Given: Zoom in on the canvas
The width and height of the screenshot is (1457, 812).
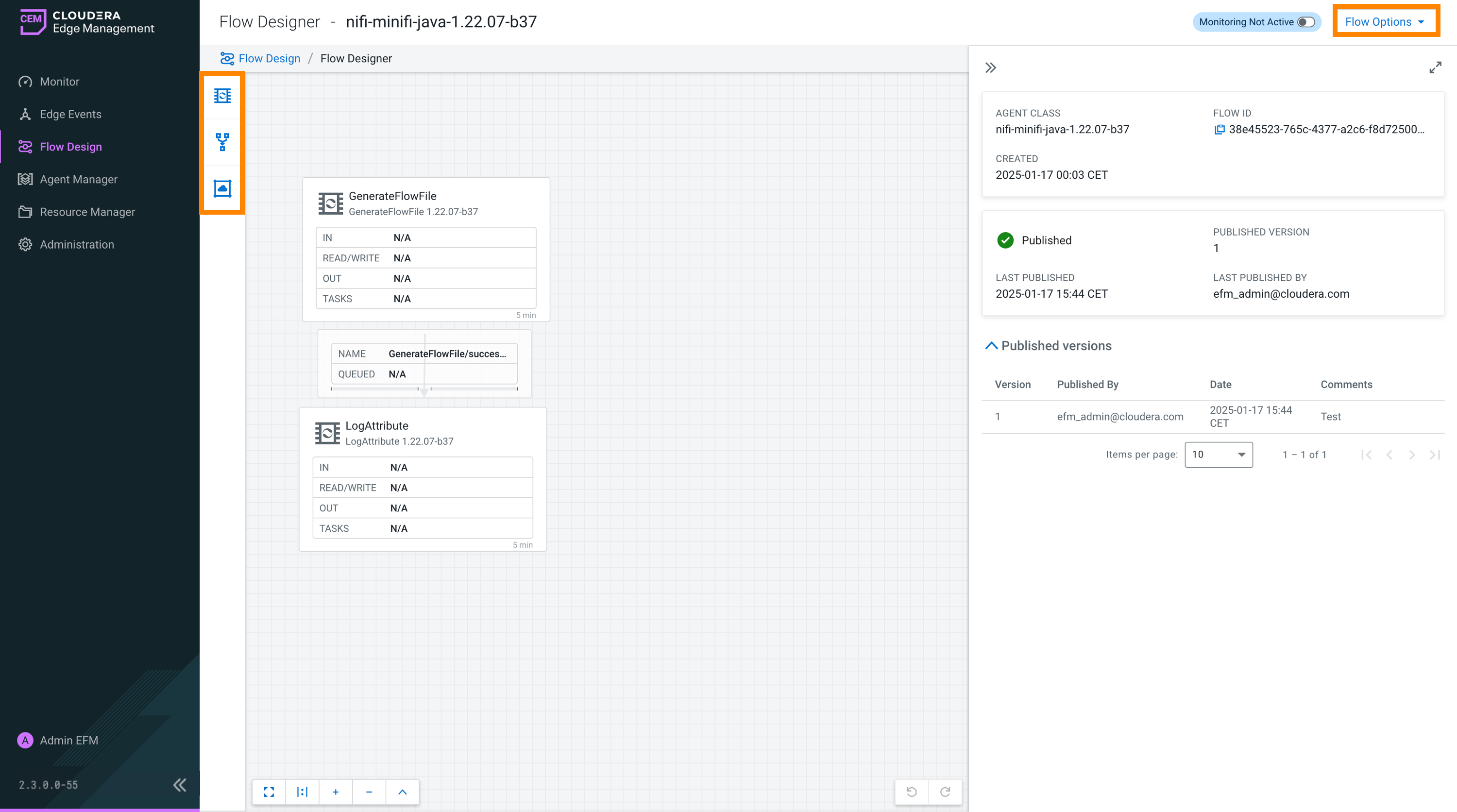Looking at the screenshot, I should [x=336, y=792].
